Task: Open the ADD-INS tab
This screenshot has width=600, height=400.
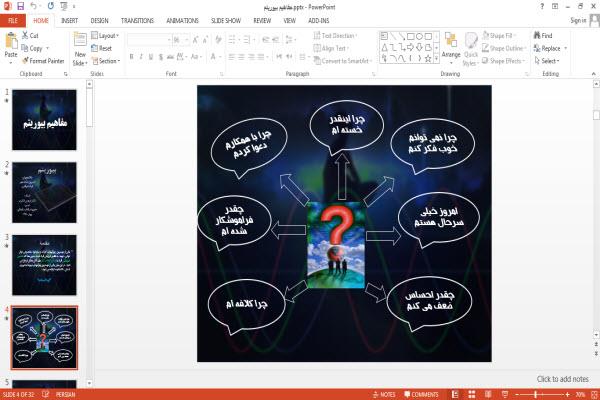Action: 318,20
